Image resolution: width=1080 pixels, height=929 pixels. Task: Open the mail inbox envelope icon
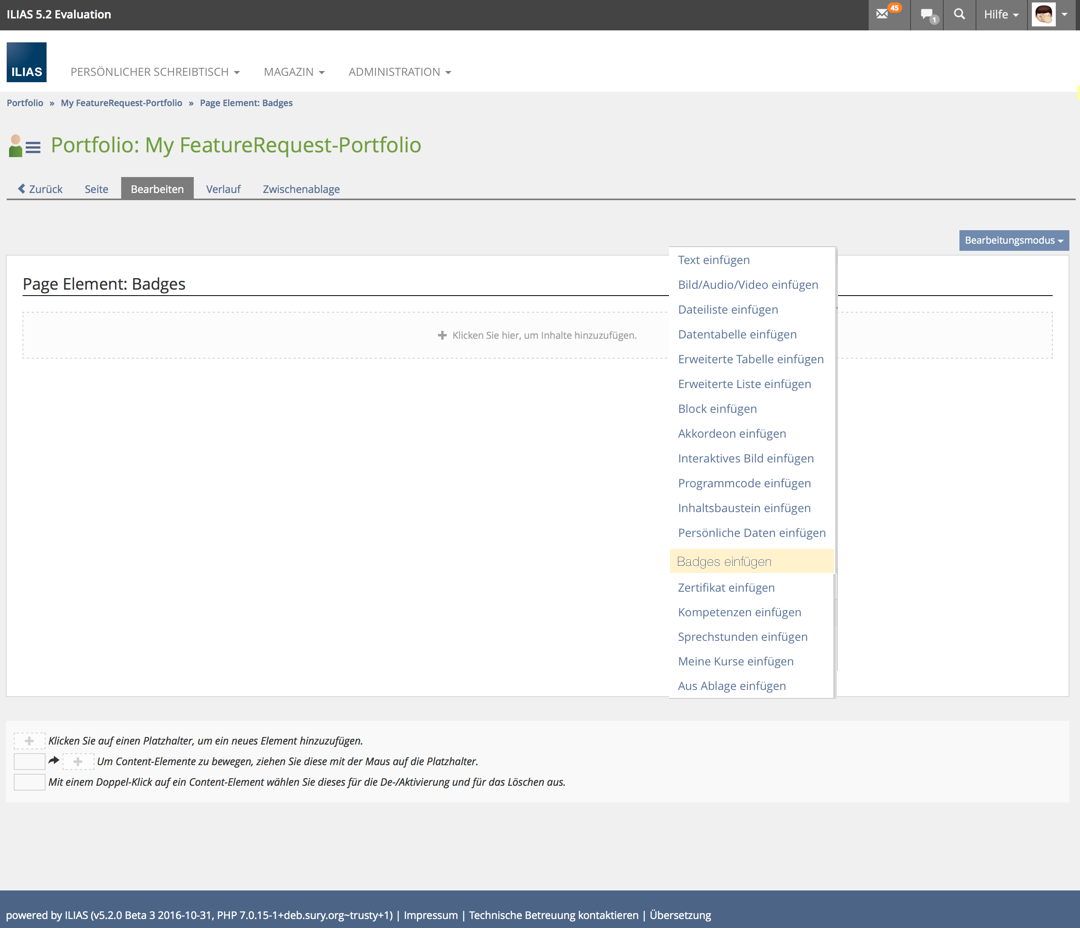click(883, 14)
